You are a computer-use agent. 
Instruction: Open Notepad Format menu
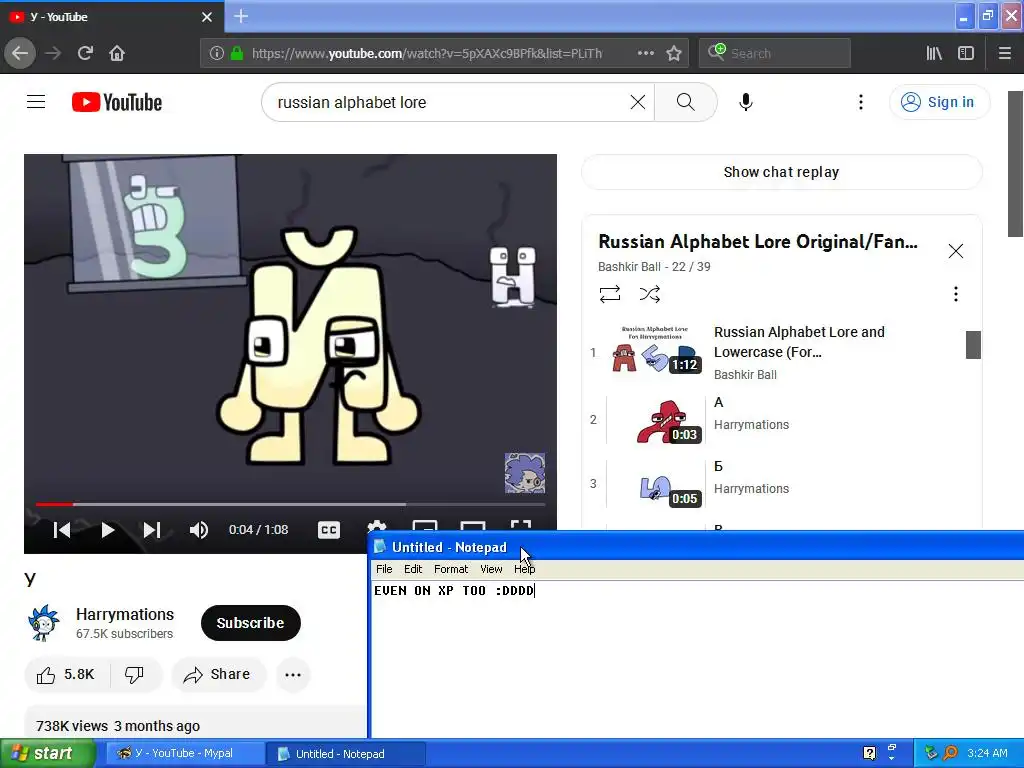[451, 569]
